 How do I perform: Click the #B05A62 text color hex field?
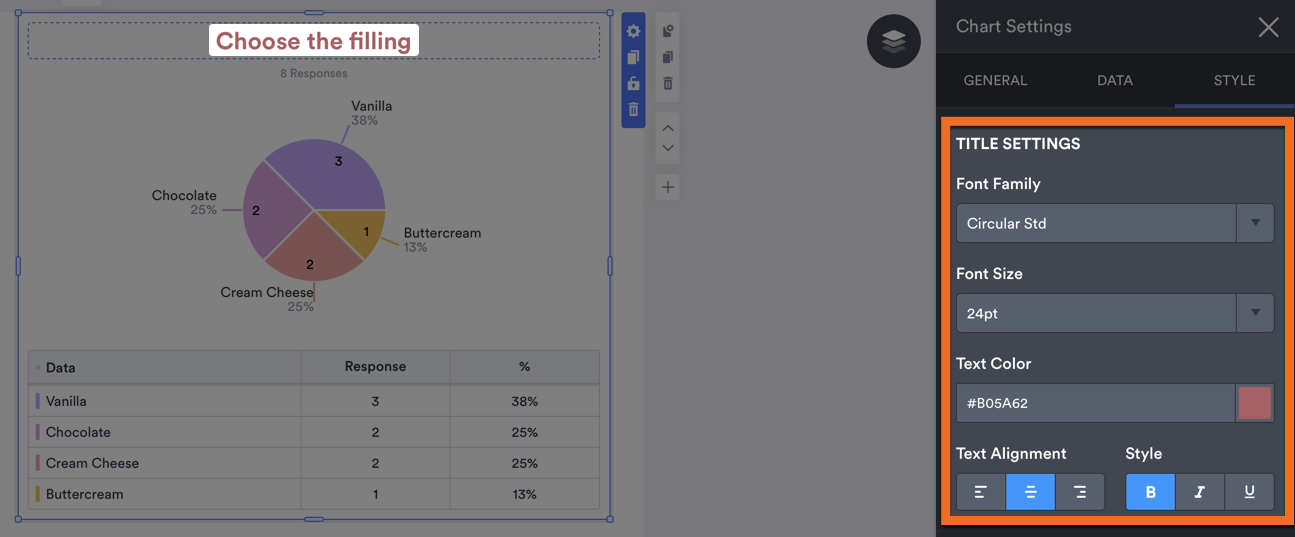click(x=1095, y=403)
